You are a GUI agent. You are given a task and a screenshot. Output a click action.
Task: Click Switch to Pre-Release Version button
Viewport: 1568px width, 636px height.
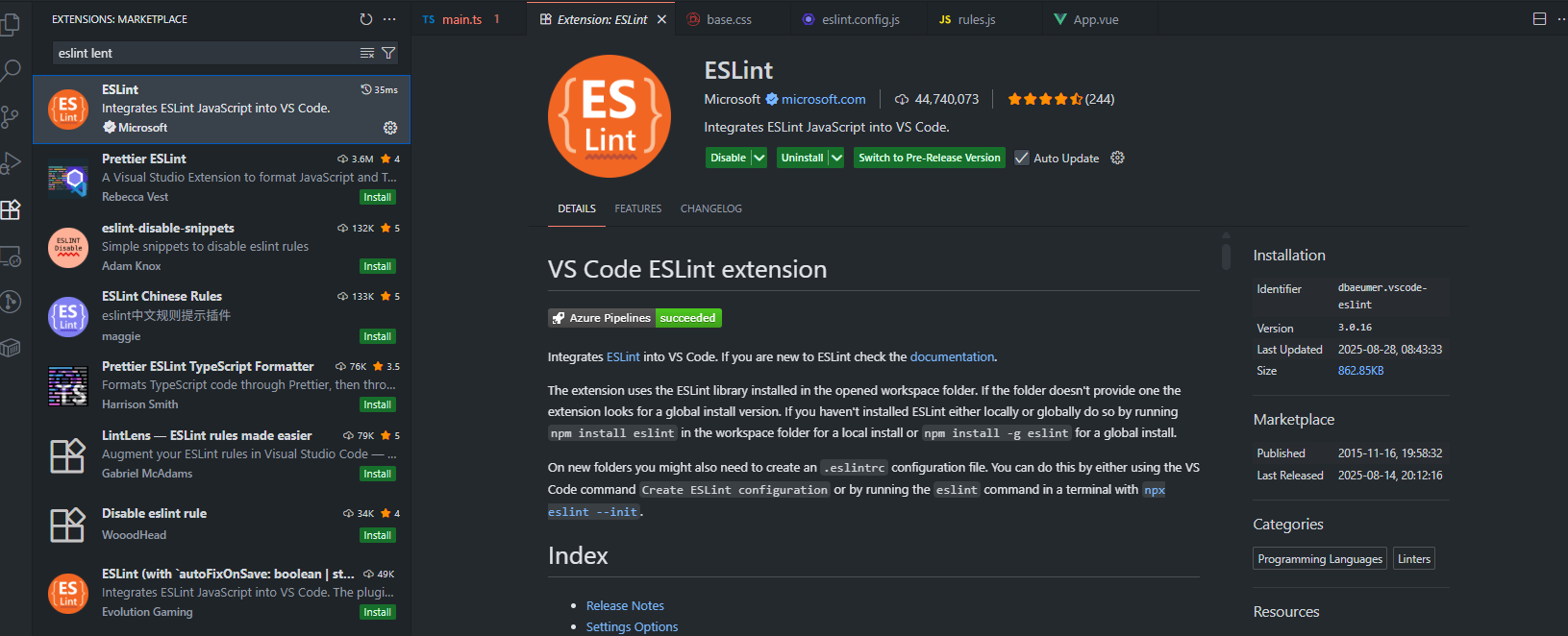[930, 158]
